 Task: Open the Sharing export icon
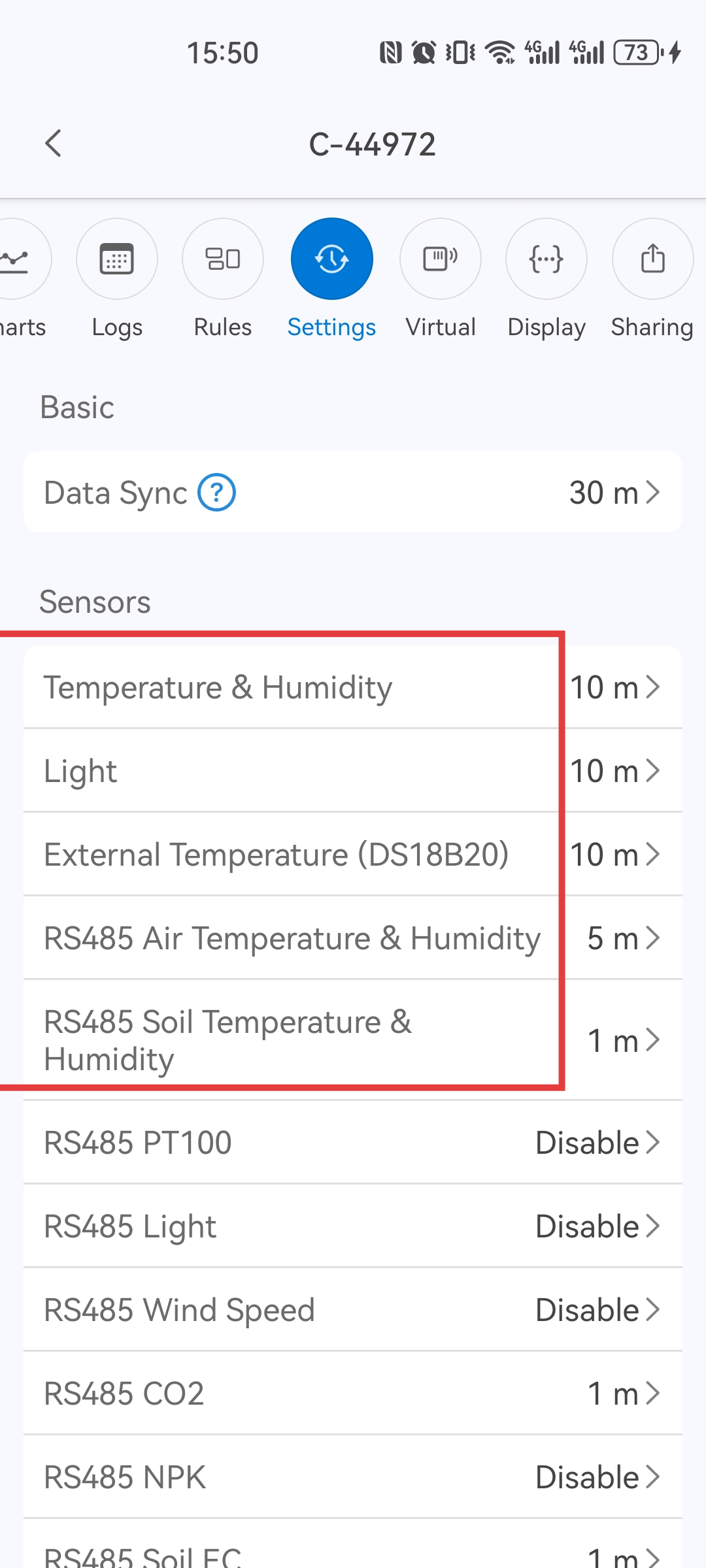652,259
